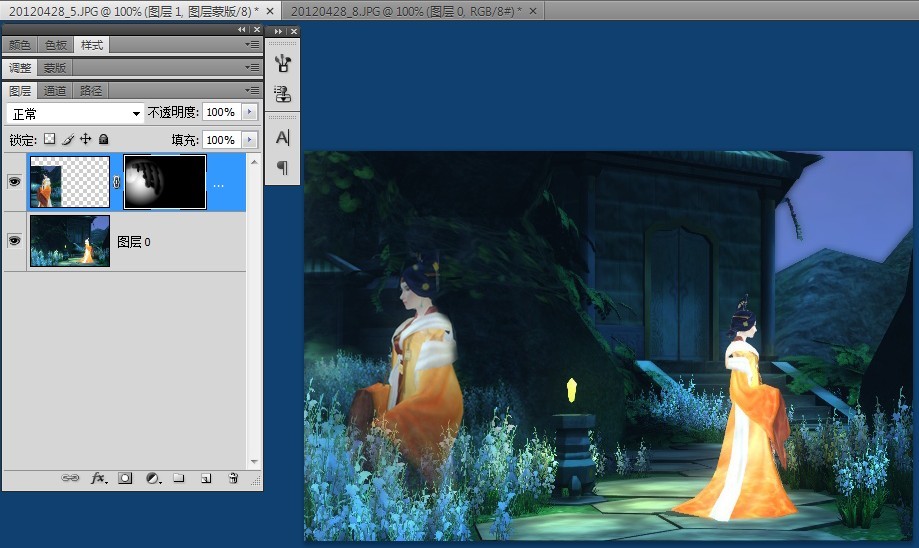Switch to the 路径 tab
The height and width of the screenshot is (548, 919).
pyautogui.click(x=91, y=91)
